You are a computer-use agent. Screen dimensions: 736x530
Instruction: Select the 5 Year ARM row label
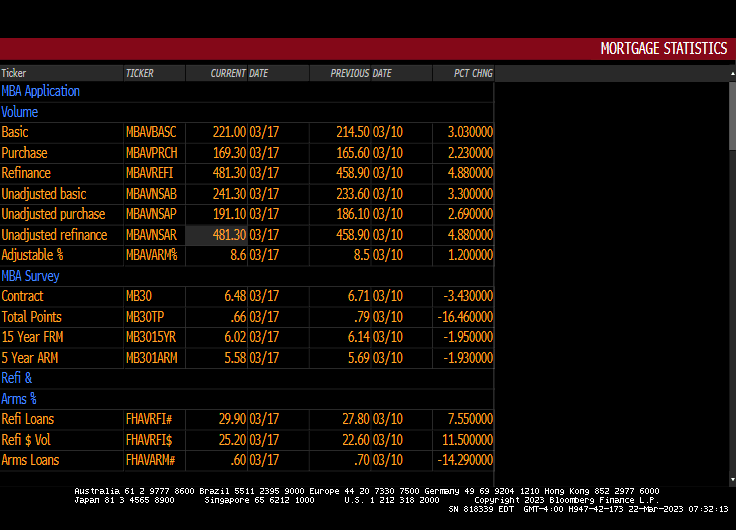coord(30,358)
